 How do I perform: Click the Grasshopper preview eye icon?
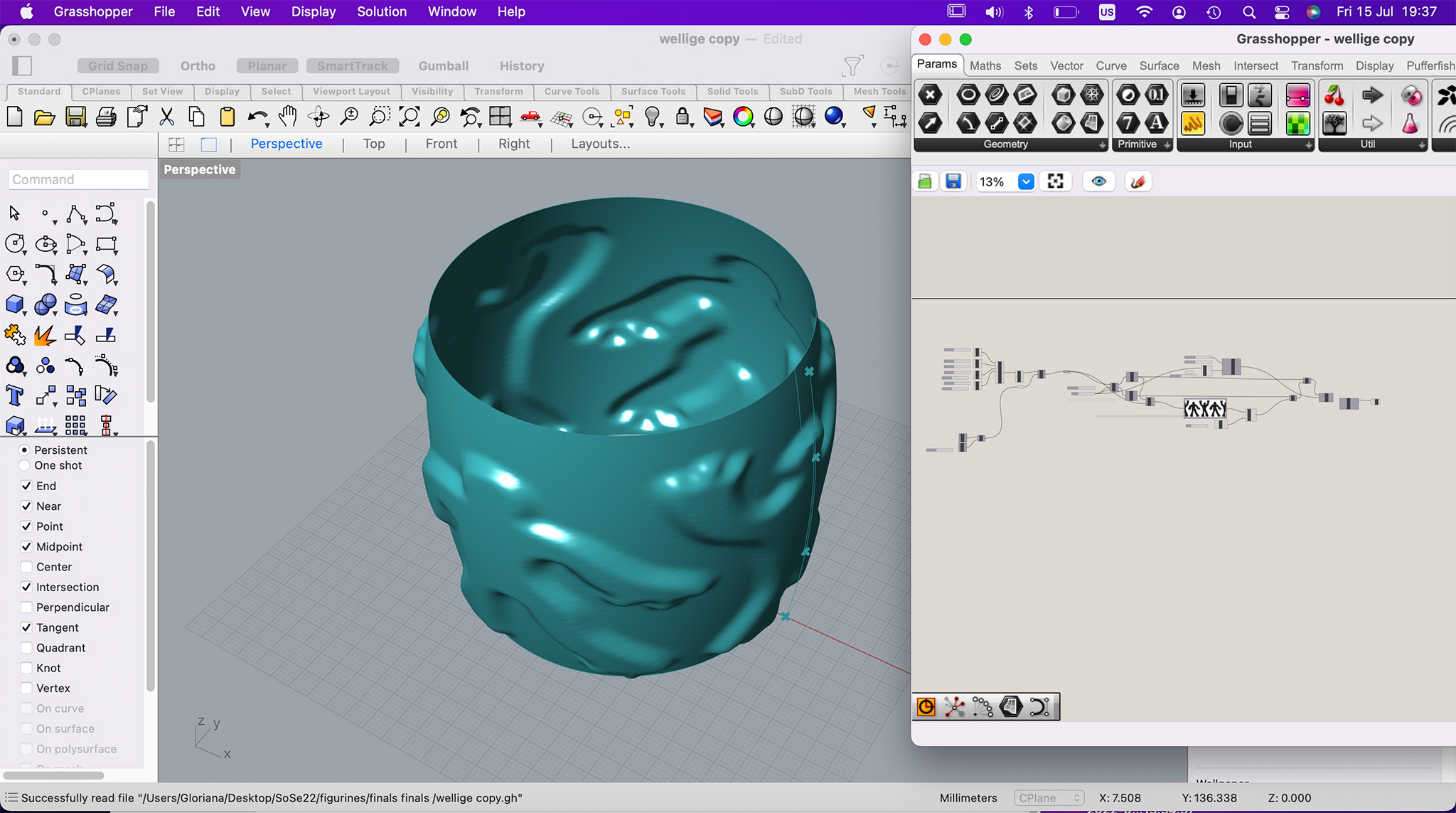[x=1098, y=181]
